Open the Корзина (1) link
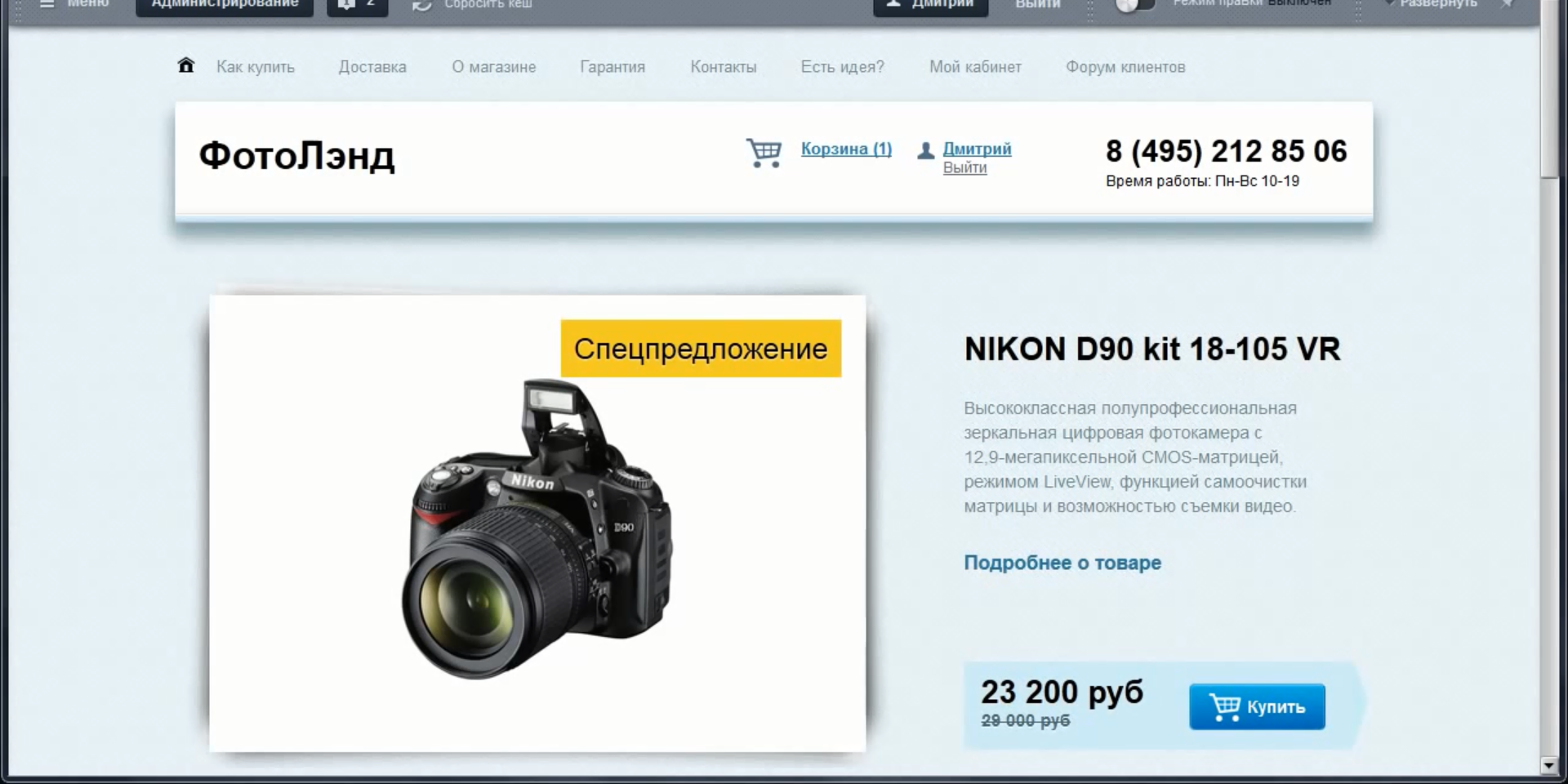Viewport: 1568px width, 784px height. 846,149
